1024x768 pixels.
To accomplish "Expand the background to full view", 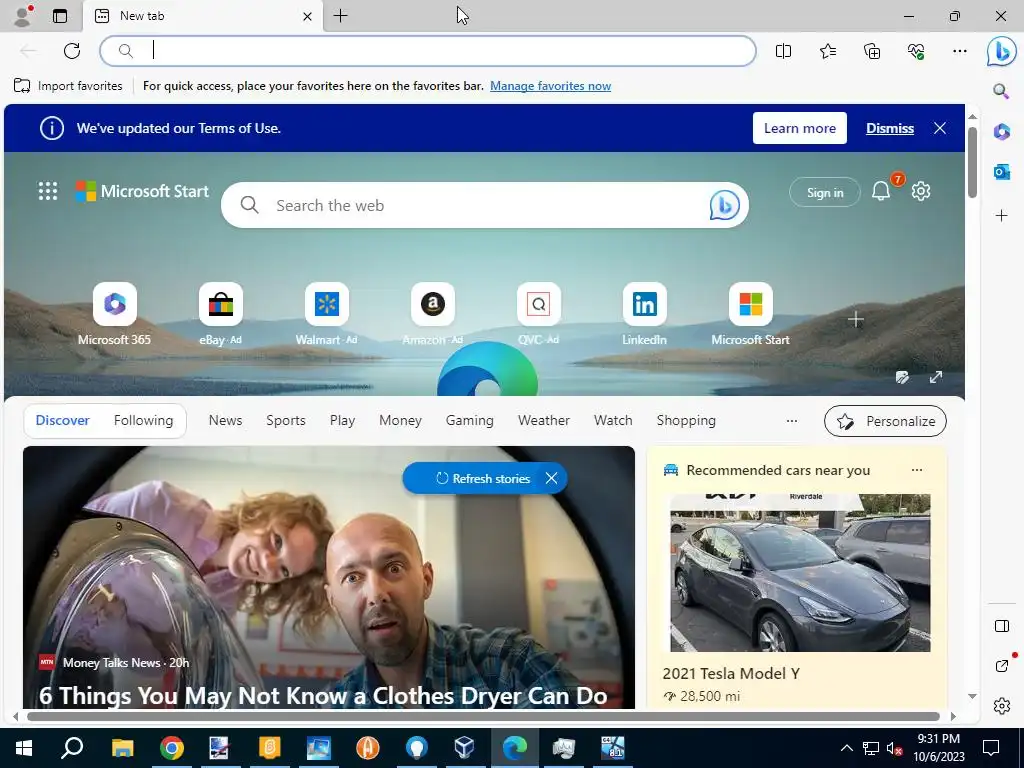I will [936, 377].
